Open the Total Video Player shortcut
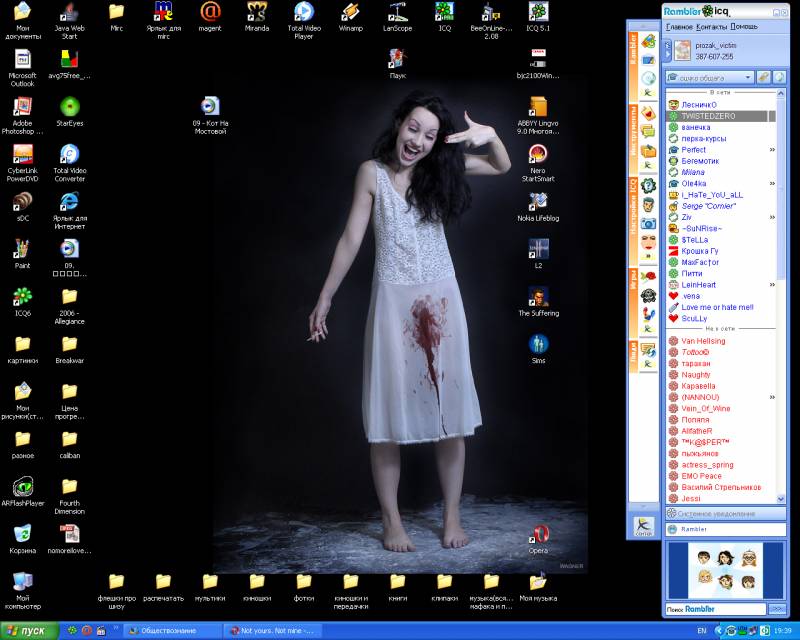This screenshot has width=800, height=640. [x=303, y=12]
